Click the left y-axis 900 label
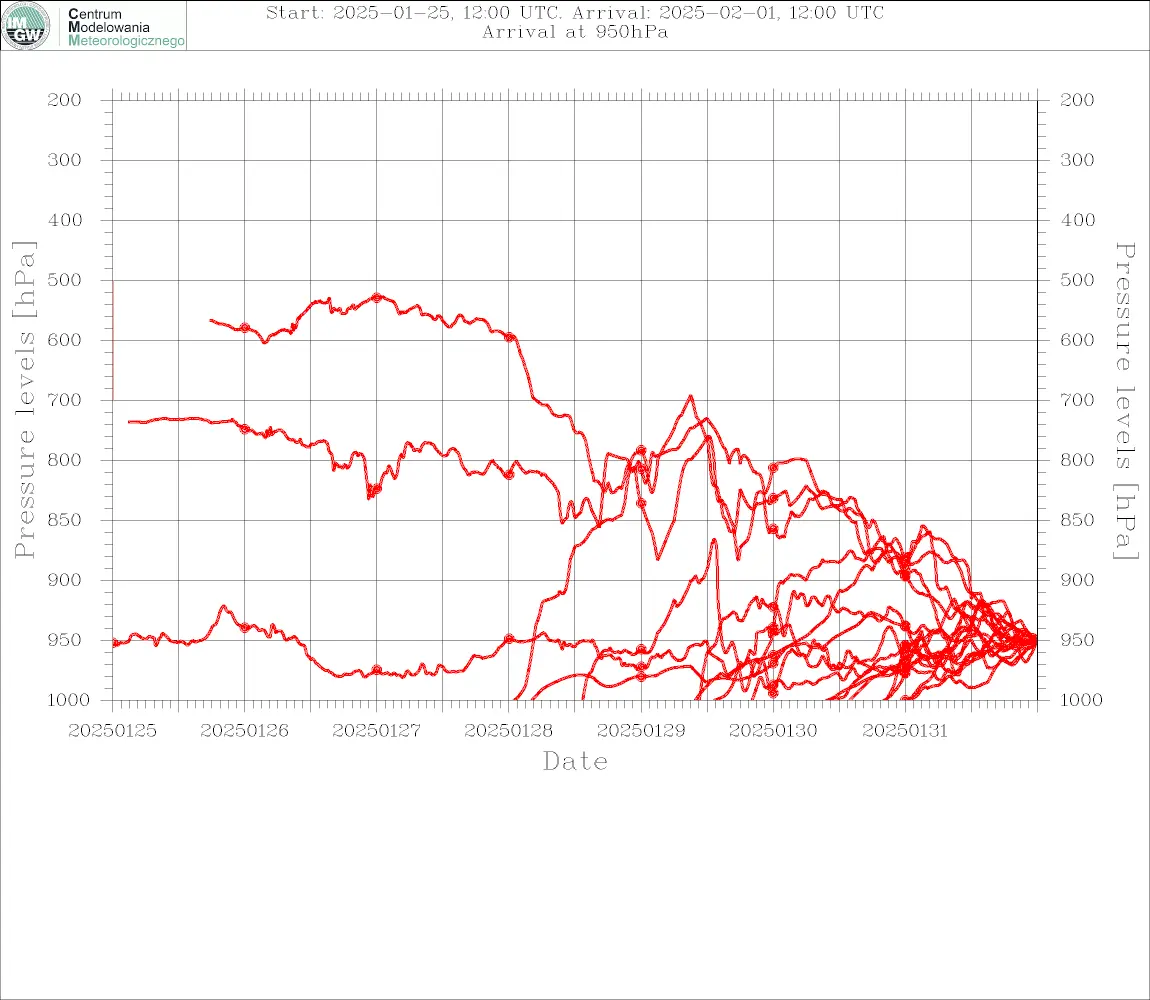Screen dimensions: 1150x1000 65,580
